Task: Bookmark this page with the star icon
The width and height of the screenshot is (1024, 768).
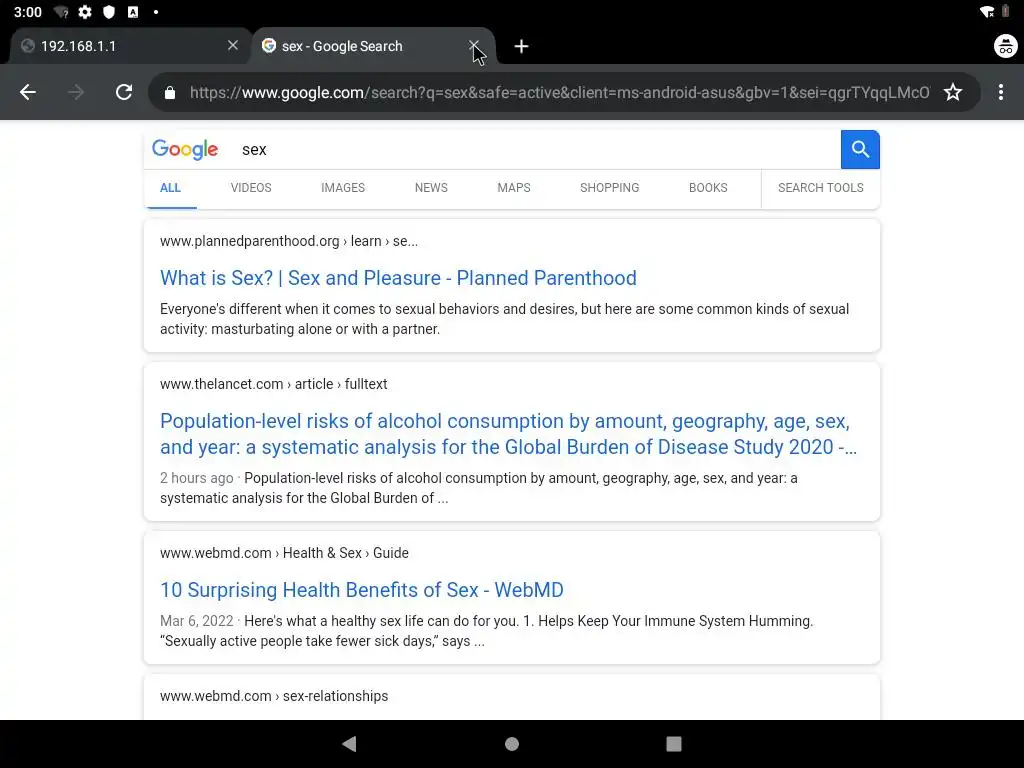Action: tap(953, 92)
